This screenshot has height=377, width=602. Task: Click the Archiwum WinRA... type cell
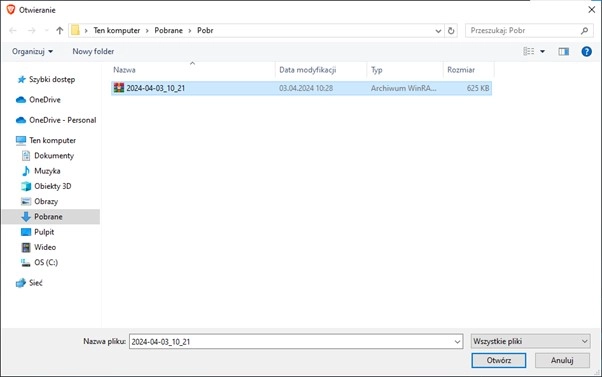click(x=404, y=88)
